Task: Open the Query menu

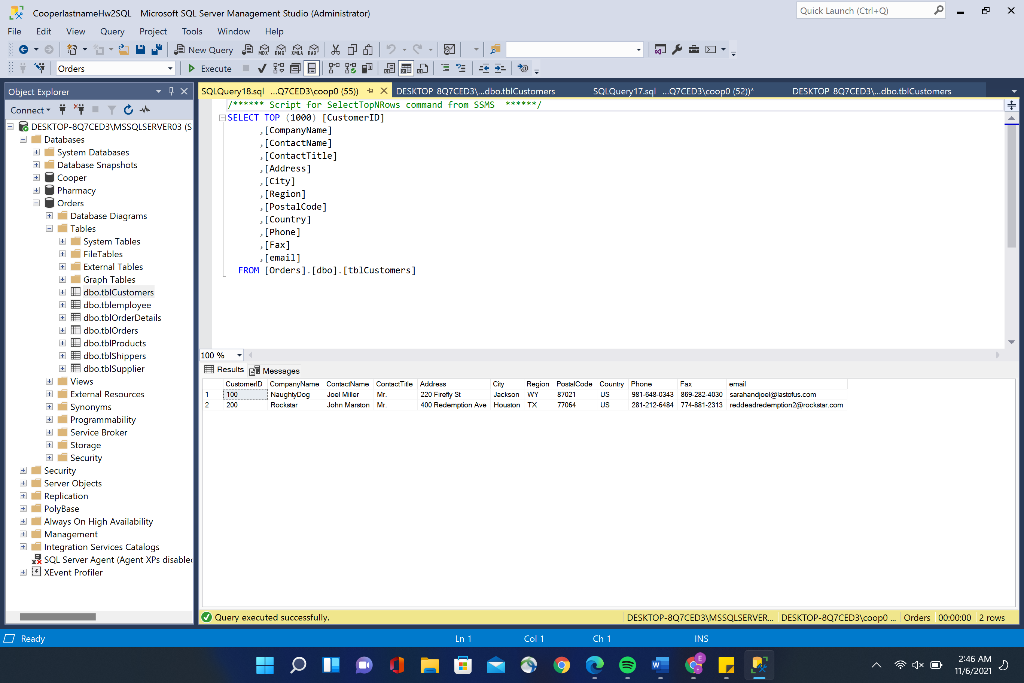Action: 112,31
